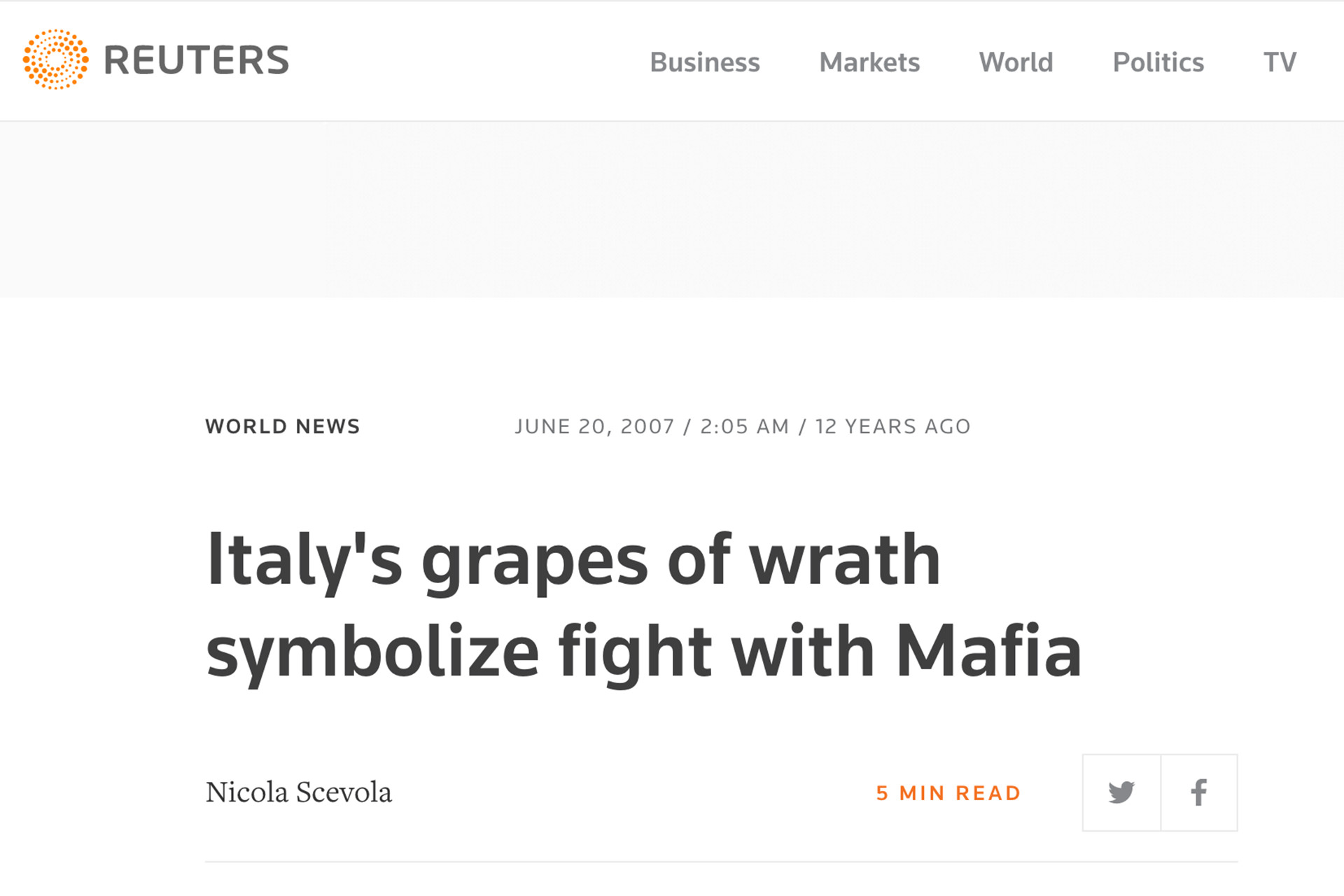Click the gray advertisement banner area
This screenshot has height=896, width=1344.
click(672, 209)
